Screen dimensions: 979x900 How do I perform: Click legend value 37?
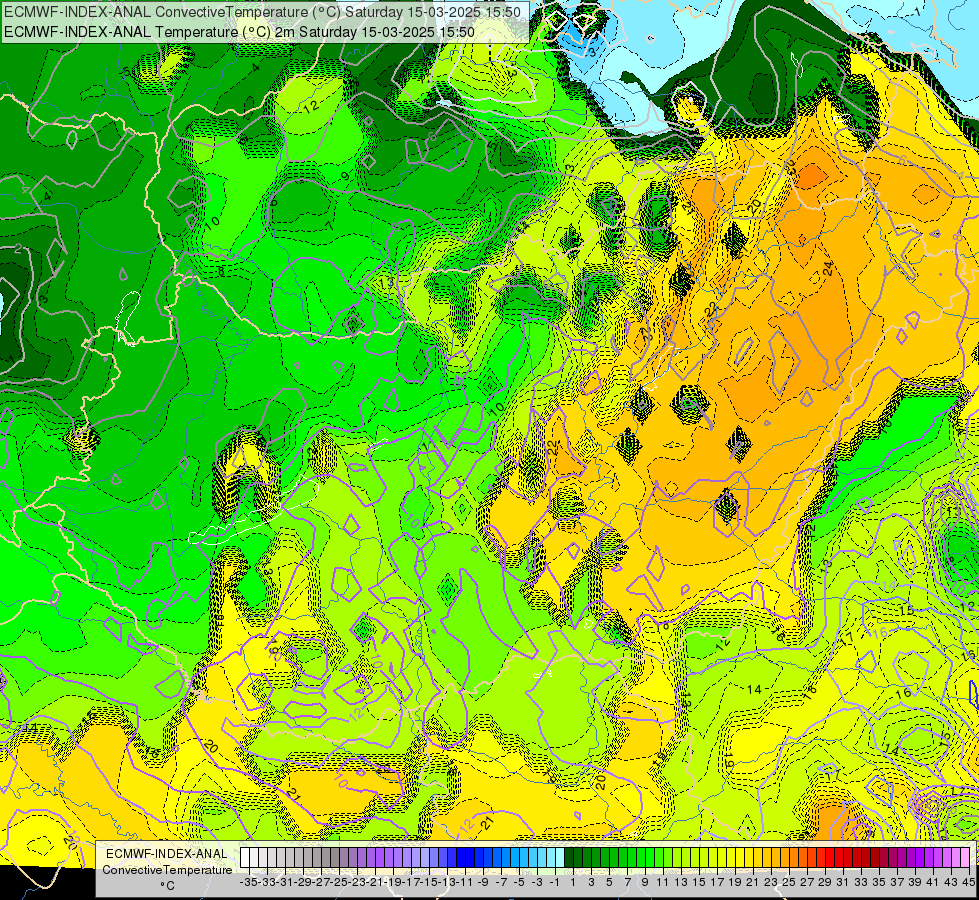897,882
